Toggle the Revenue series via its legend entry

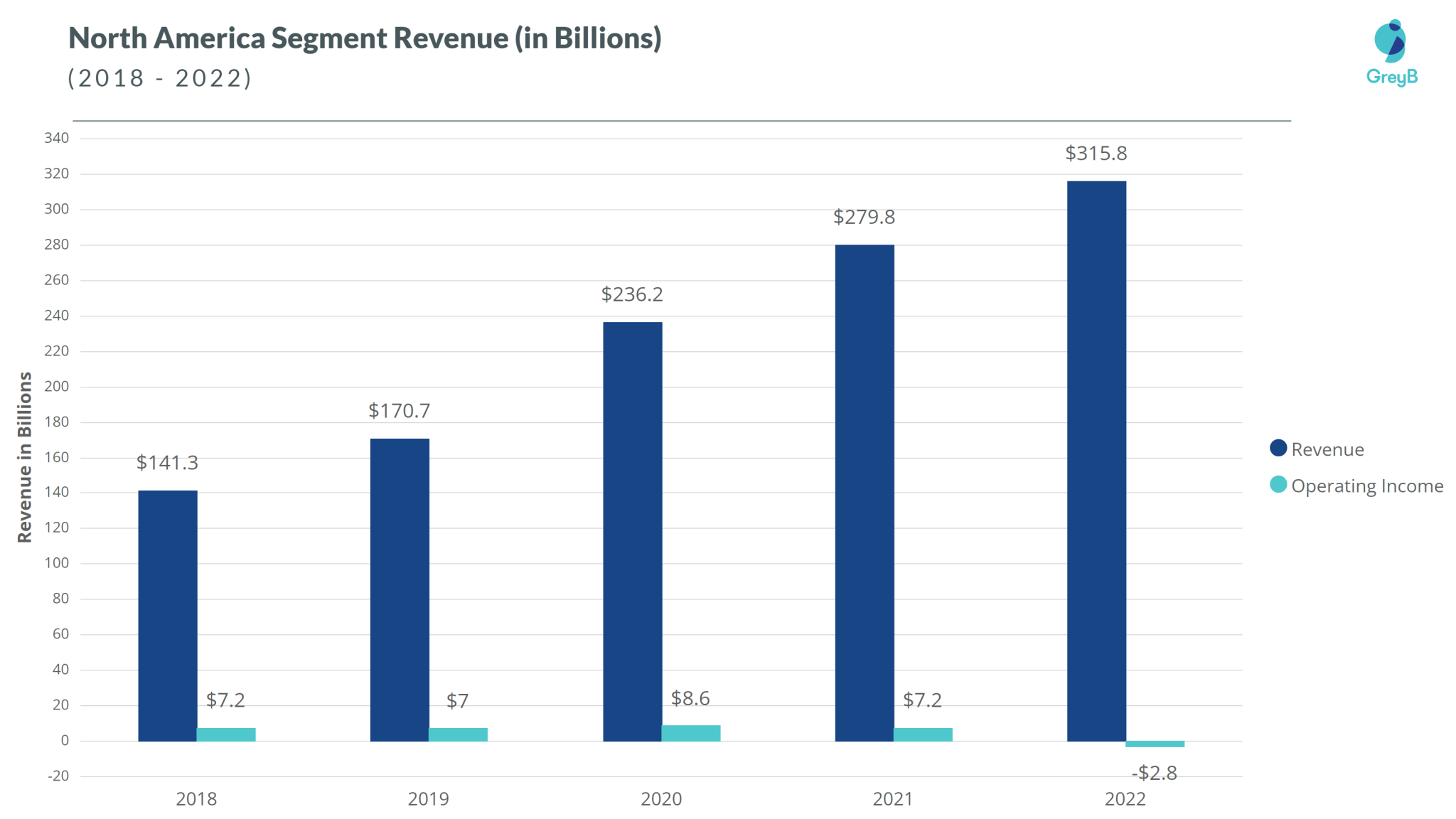pos(1328,449)
